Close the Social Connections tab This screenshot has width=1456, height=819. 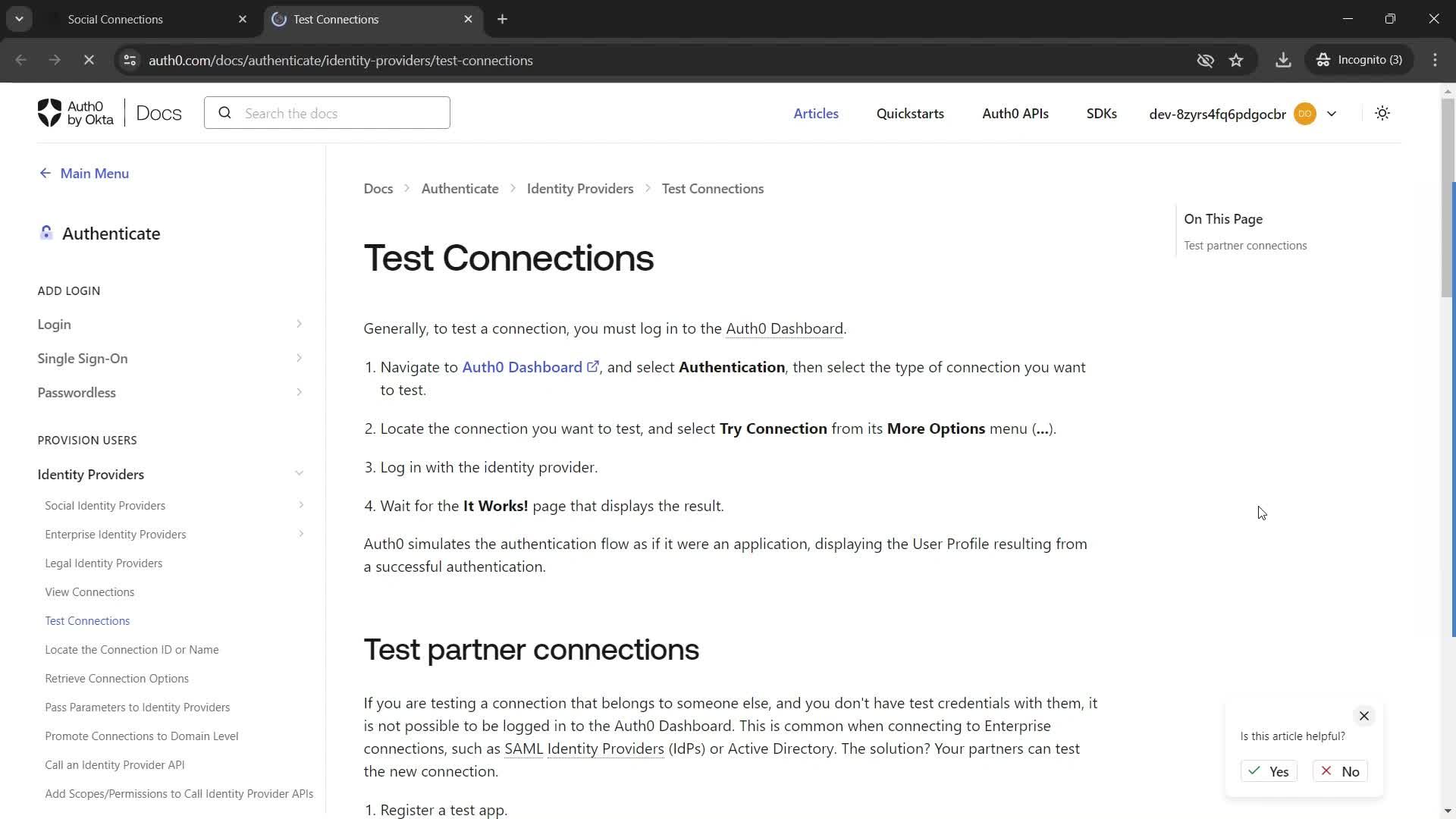[243, 19]
